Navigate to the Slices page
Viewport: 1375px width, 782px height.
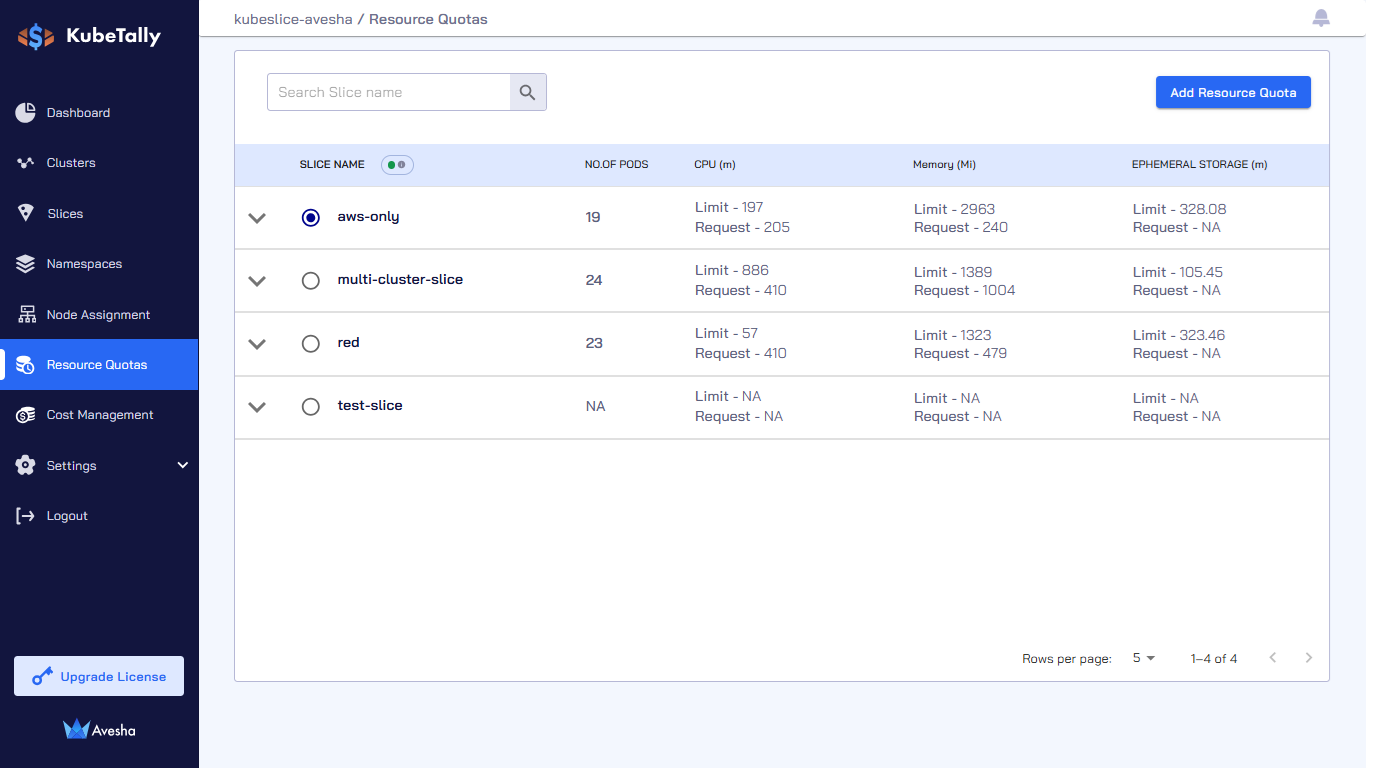tap(99, 214)
